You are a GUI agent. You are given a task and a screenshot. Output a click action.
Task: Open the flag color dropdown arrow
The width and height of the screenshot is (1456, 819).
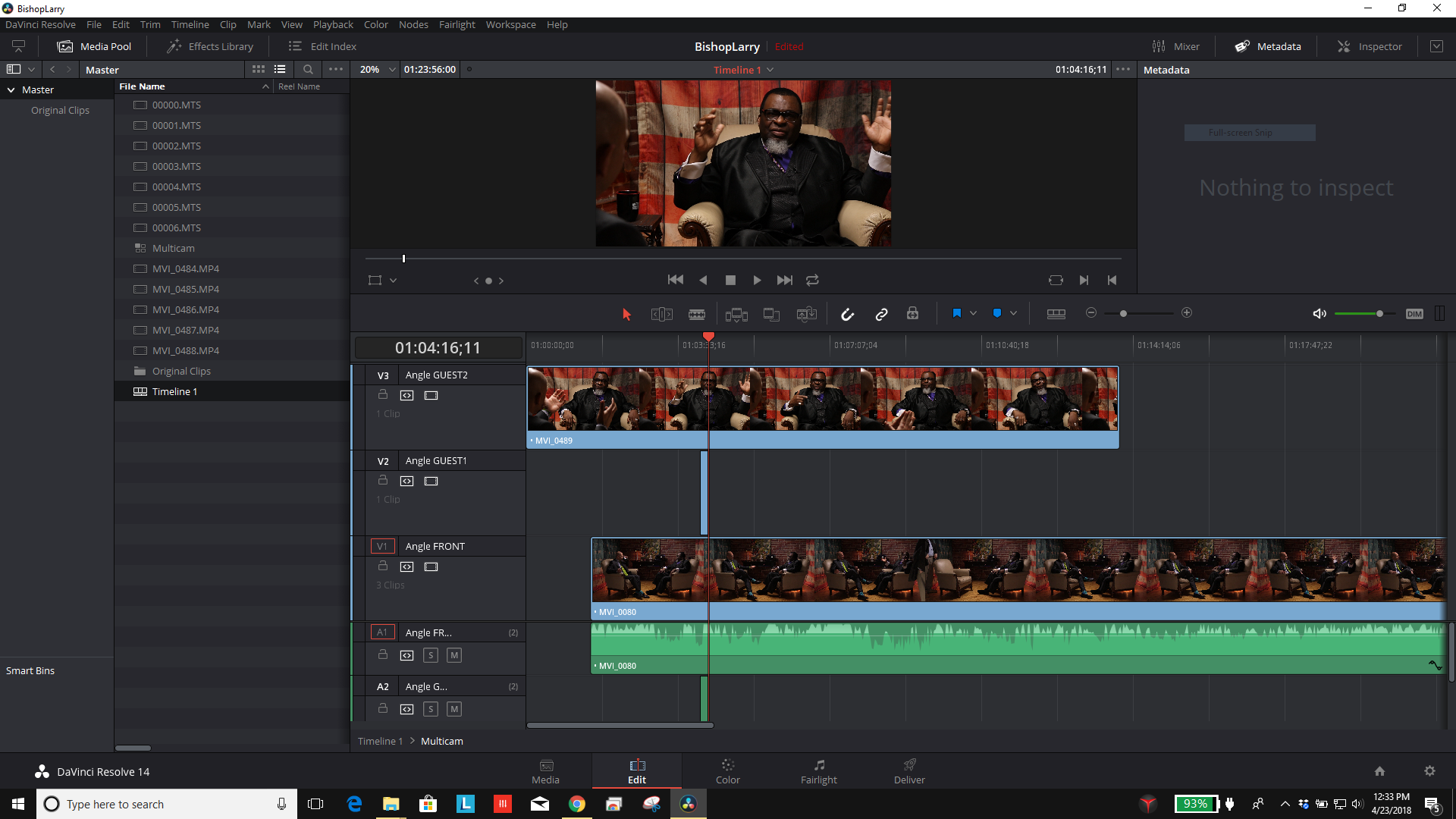973,313
